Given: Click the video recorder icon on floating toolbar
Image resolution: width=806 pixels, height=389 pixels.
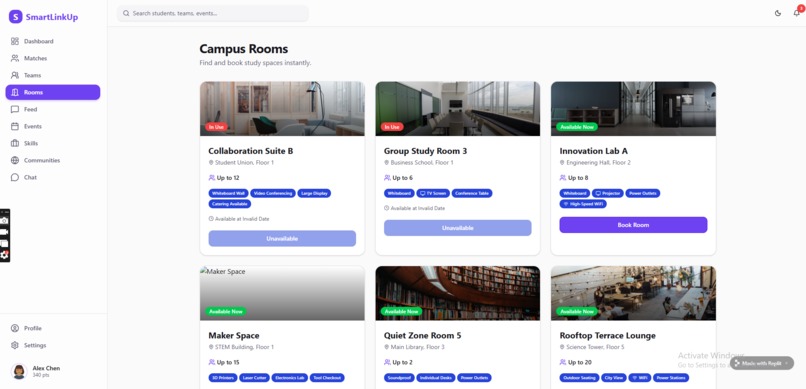Looking at the screenshot, I should click(4, 232).
